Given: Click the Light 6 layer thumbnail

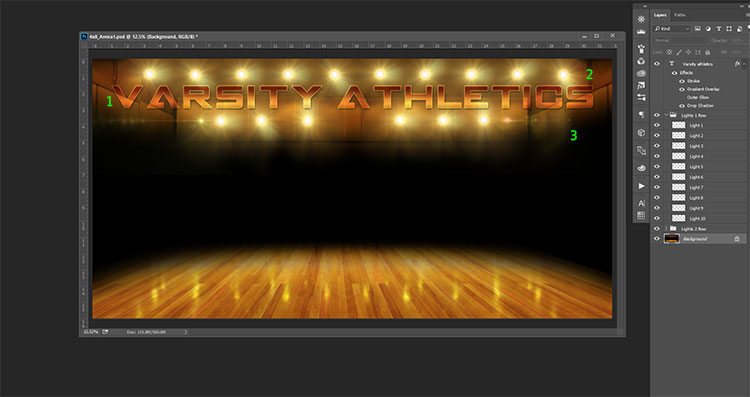Looking at the screenshot, I should (679, 177).
